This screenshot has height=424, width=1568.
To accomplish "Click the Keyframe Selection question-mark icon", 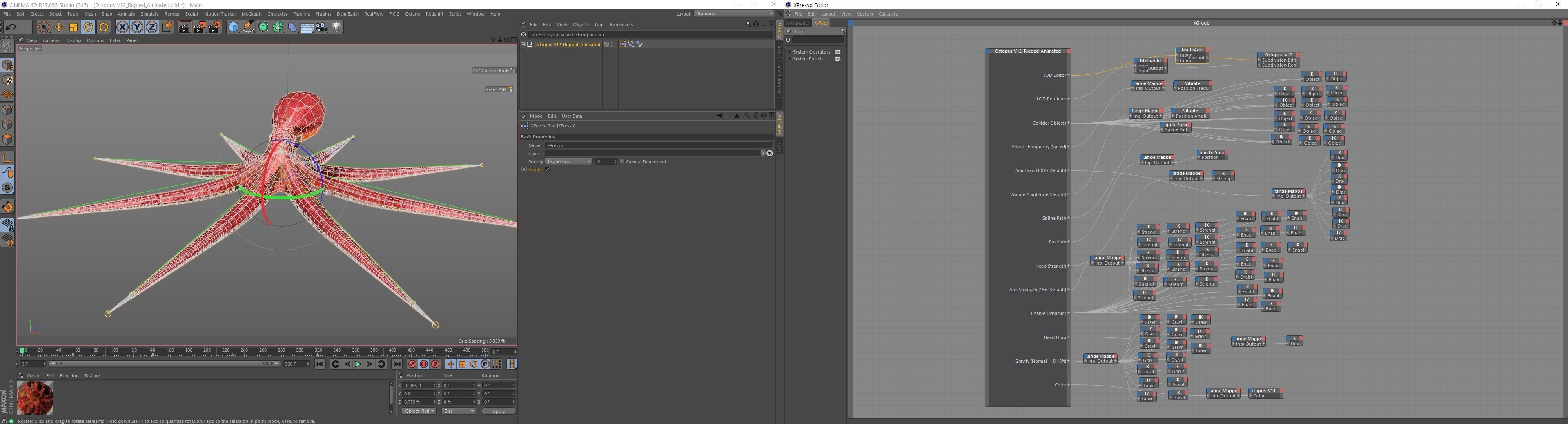I will click(x=436, y=364).
